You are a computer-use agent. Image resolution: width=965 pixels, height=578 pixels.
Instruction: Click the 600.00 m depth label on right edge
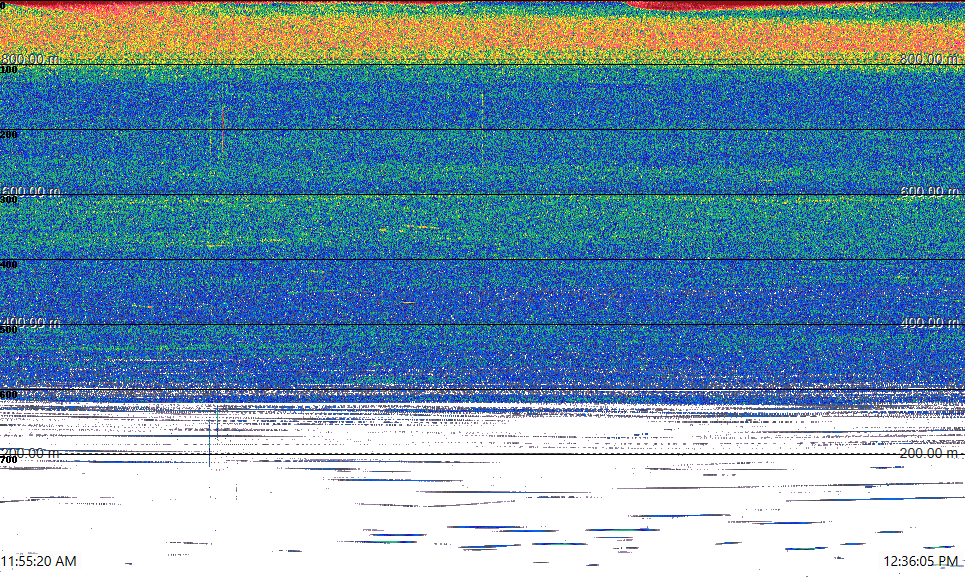(x=929, y=191)
